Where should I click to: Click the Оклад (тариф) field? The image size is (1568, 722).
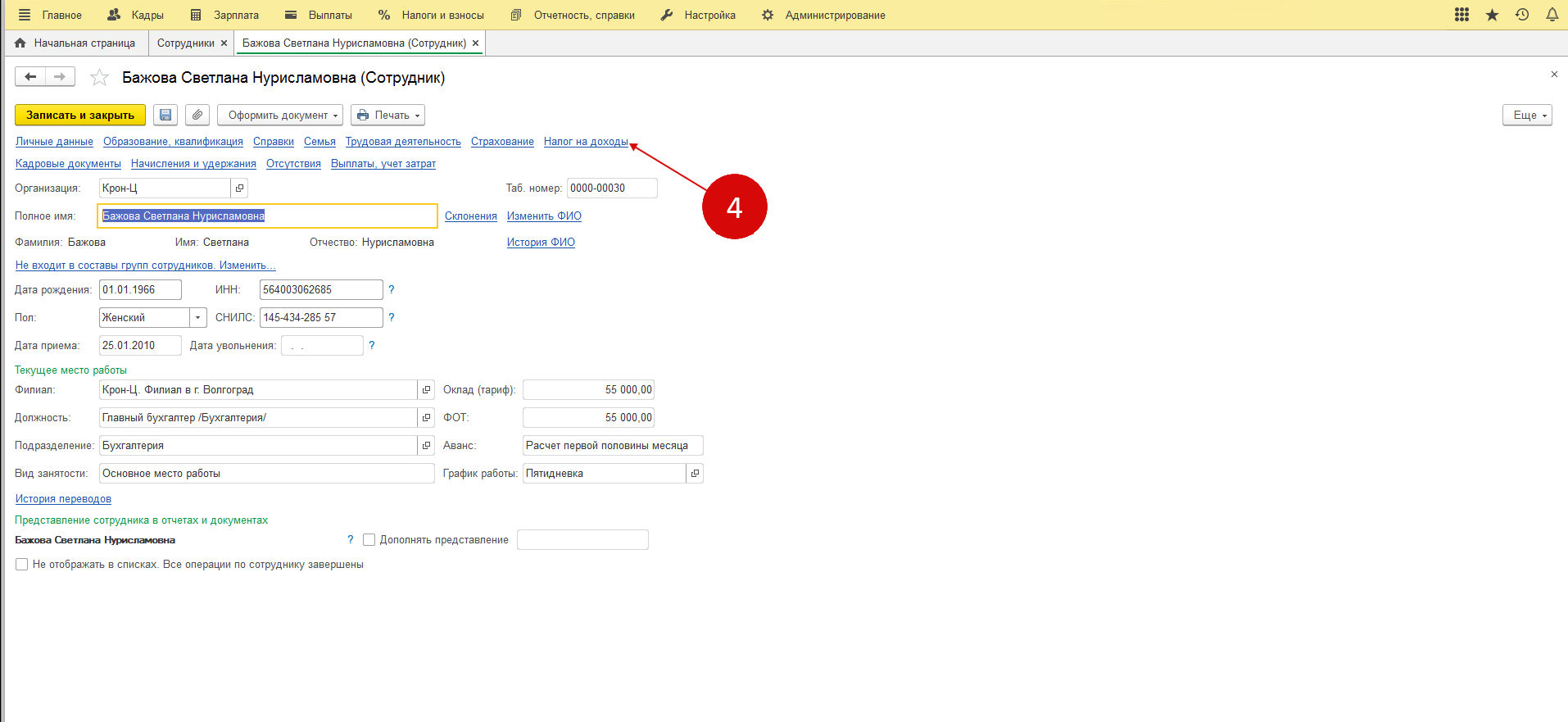588,390
